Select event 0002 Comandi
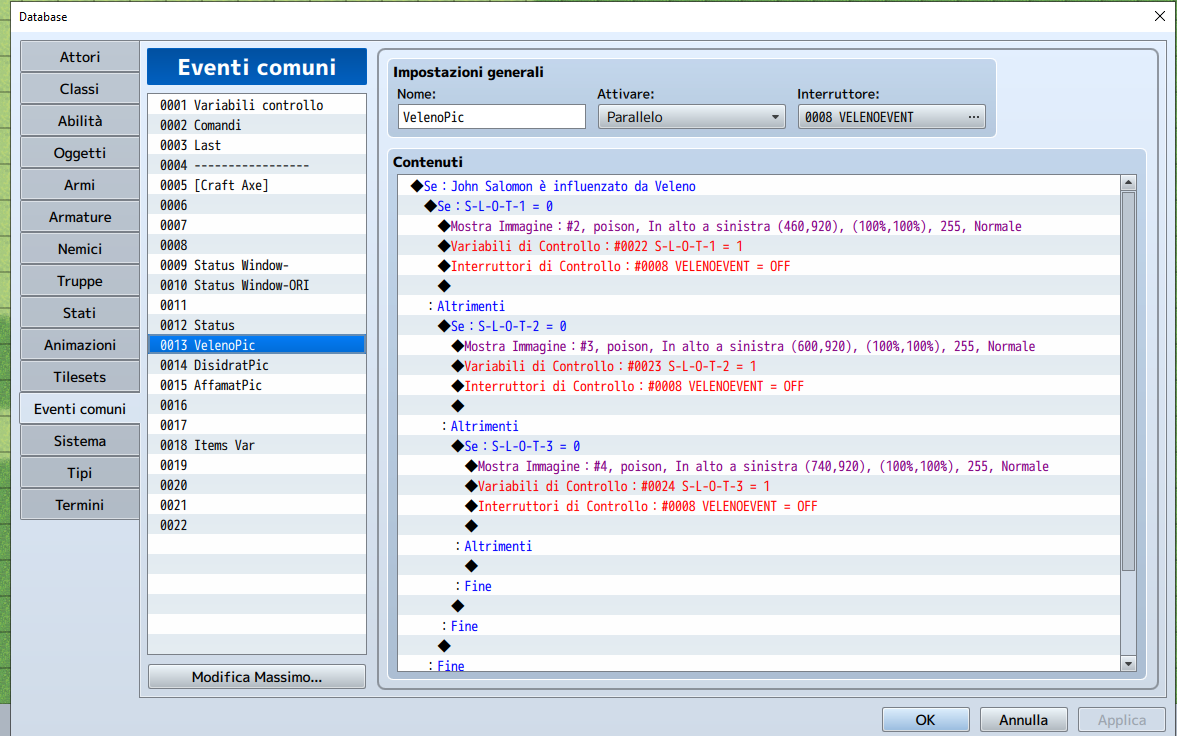Screen dimensions: 1177x736 (x=257, y=125)
